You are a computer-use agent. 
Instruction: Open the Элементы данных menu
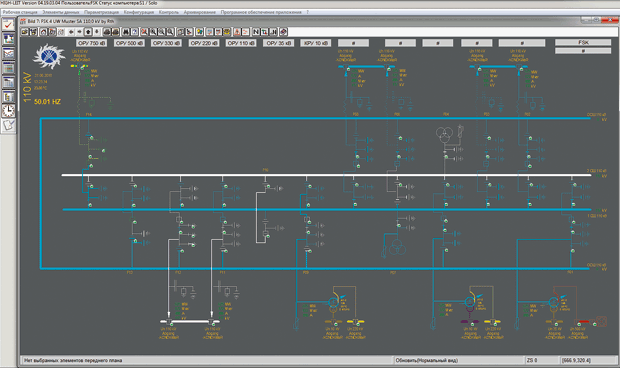coord(60,12)
